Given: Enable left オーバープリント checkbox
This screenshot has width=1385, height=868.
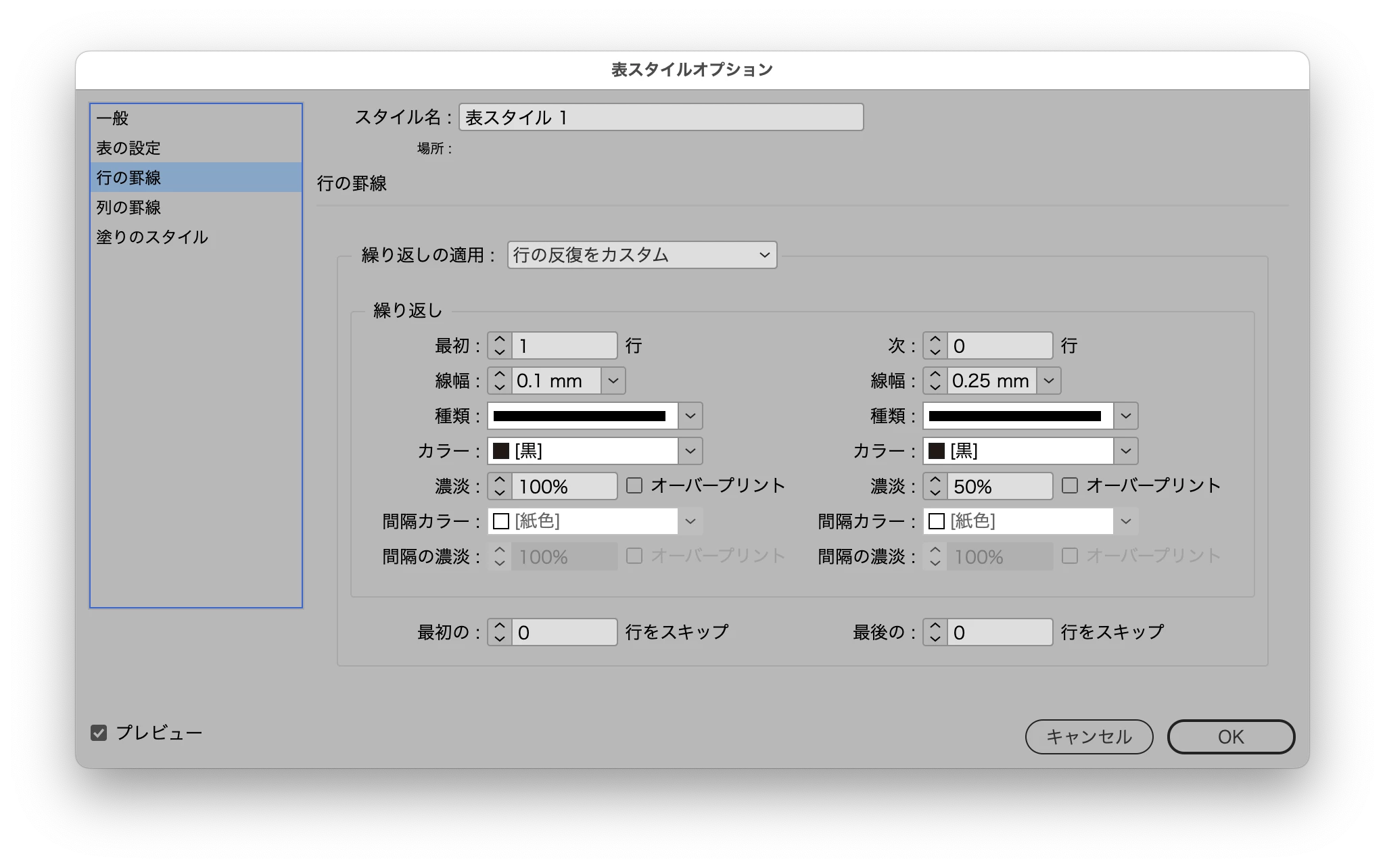Looking at the screenshot, I should pos(634,485).
